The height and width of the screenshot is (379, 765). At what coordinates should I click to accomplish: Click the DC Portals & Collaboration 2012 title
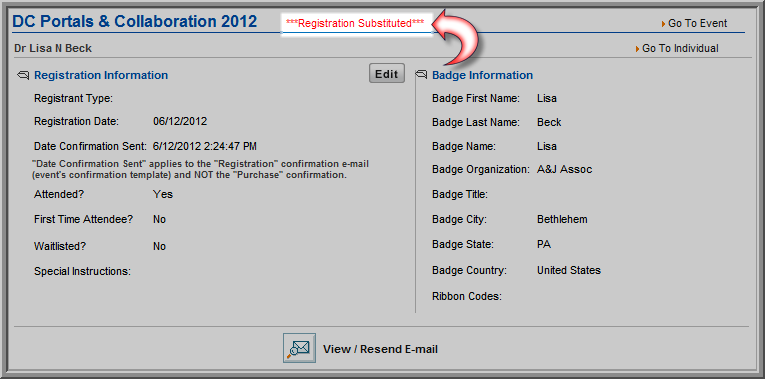(135, 21)
